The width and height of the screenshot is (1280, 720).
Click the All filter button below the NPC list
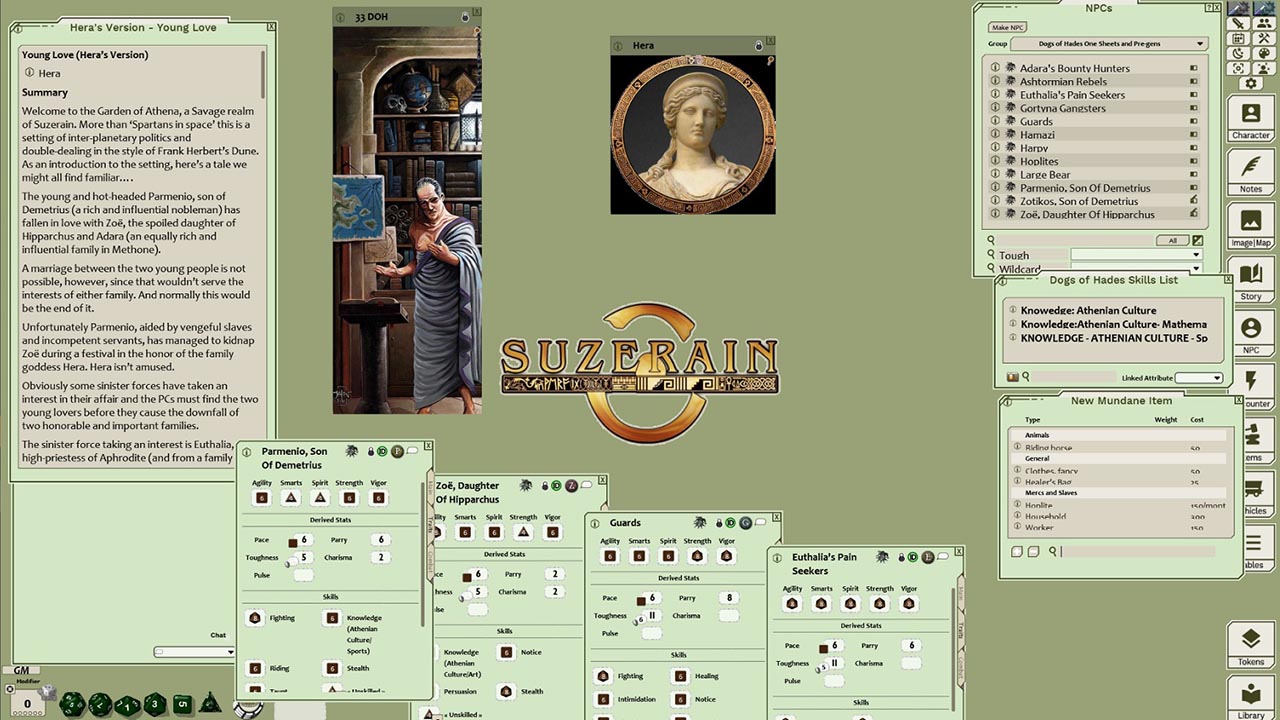(x=1173, y=240)
